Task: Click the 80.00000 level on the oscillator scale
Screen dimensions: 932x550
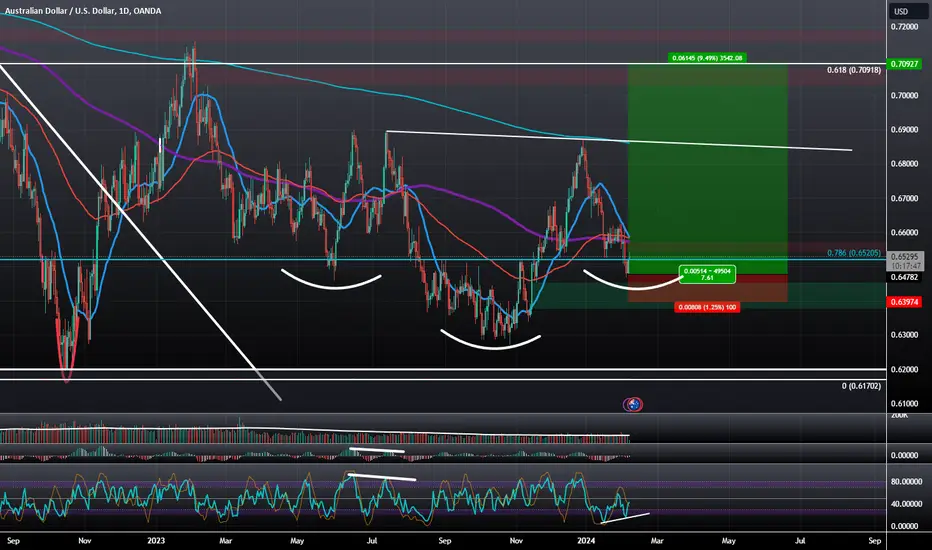Action: pos(905,482)
